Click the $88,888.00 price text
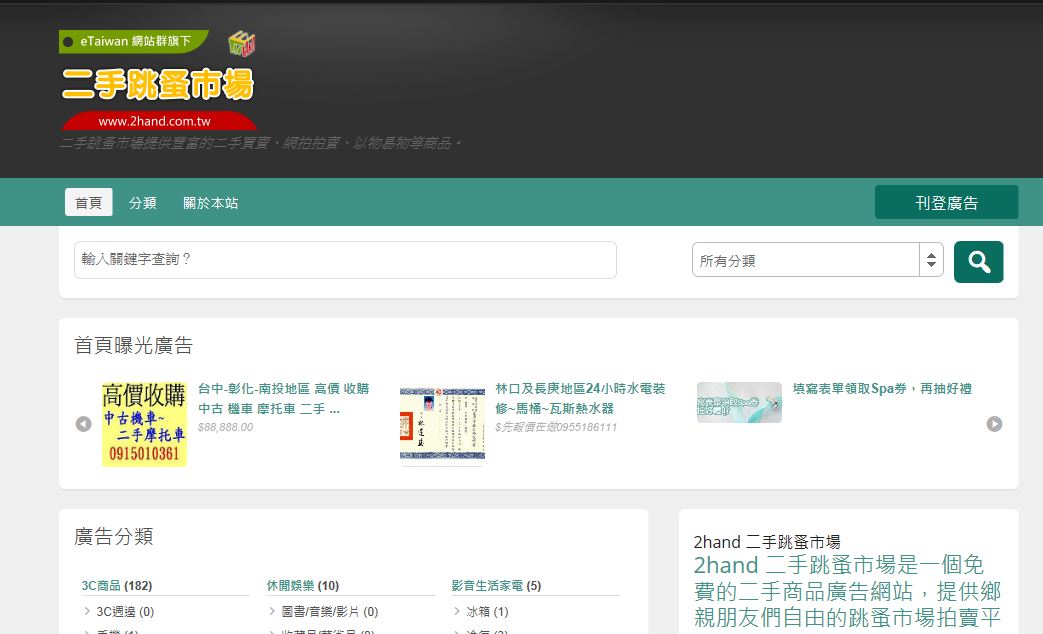The image size is (1043, 634). coord(225,427)
